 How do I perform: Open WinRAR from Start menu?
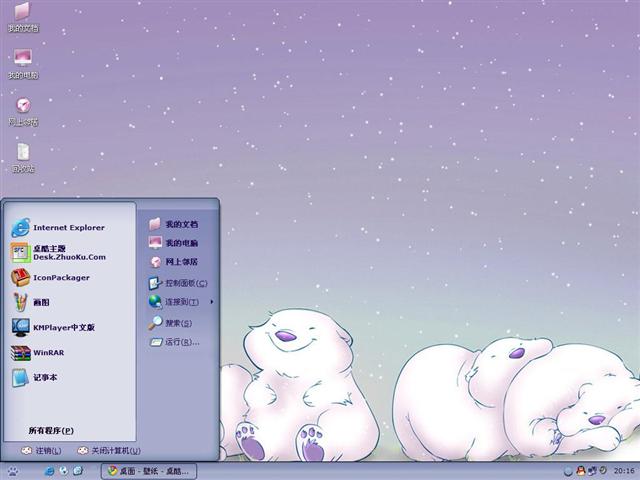[38, 353]
